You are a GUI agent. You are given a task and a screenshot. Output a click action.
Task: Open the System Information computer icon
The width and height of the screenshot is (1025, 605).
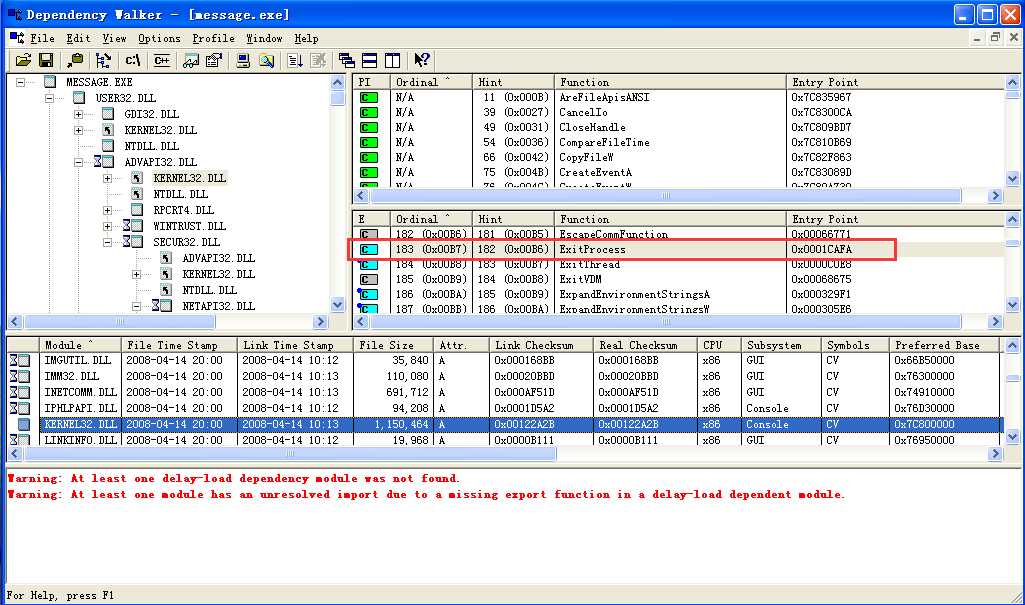point(243,61)
